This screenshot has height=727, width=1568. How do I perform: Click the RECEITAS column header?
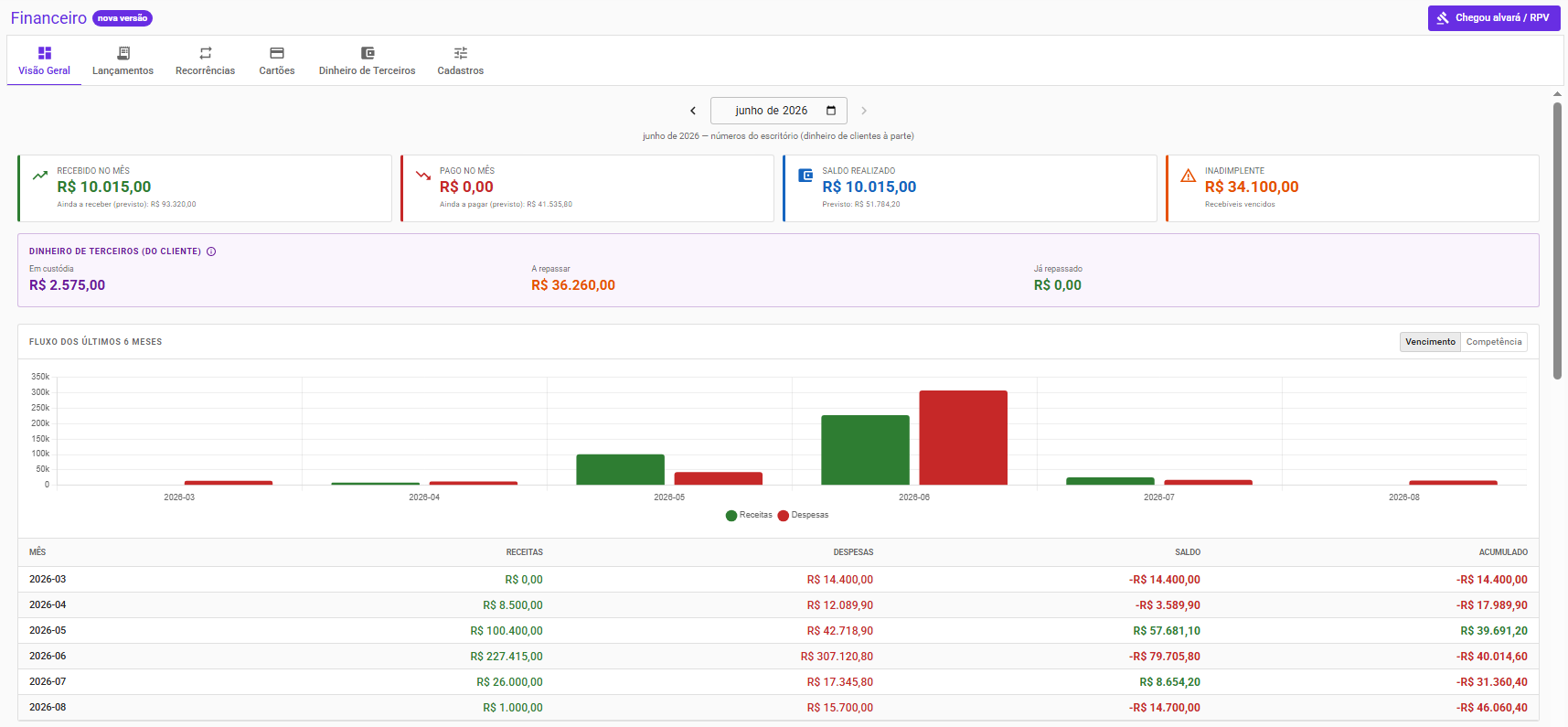pyautogui.click(x=525, y=552)
